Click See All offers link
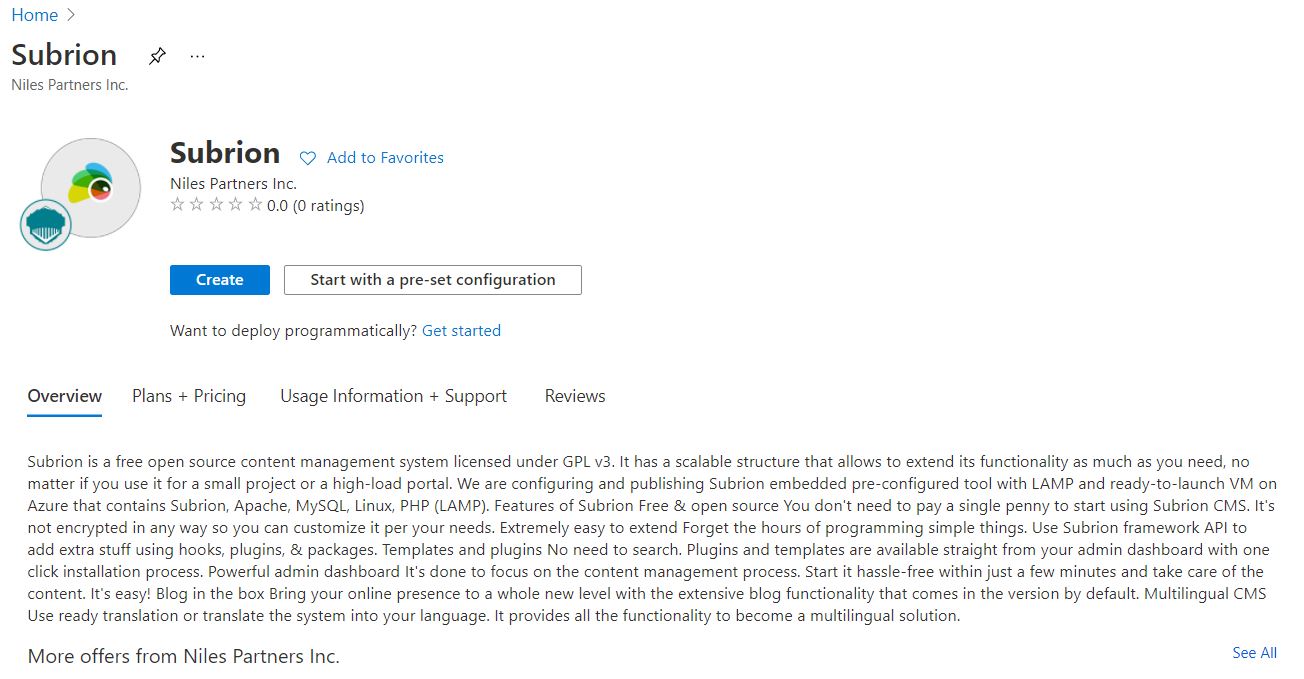The width and height of the screenshot is (1304, 679). pos(1254,653)
